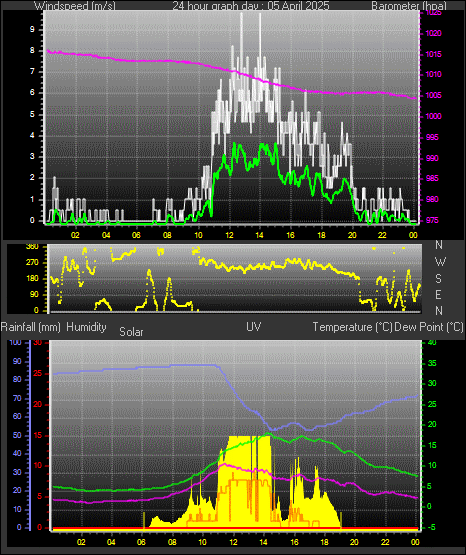Select the Humidity label
466x555 pixels.
86,327
